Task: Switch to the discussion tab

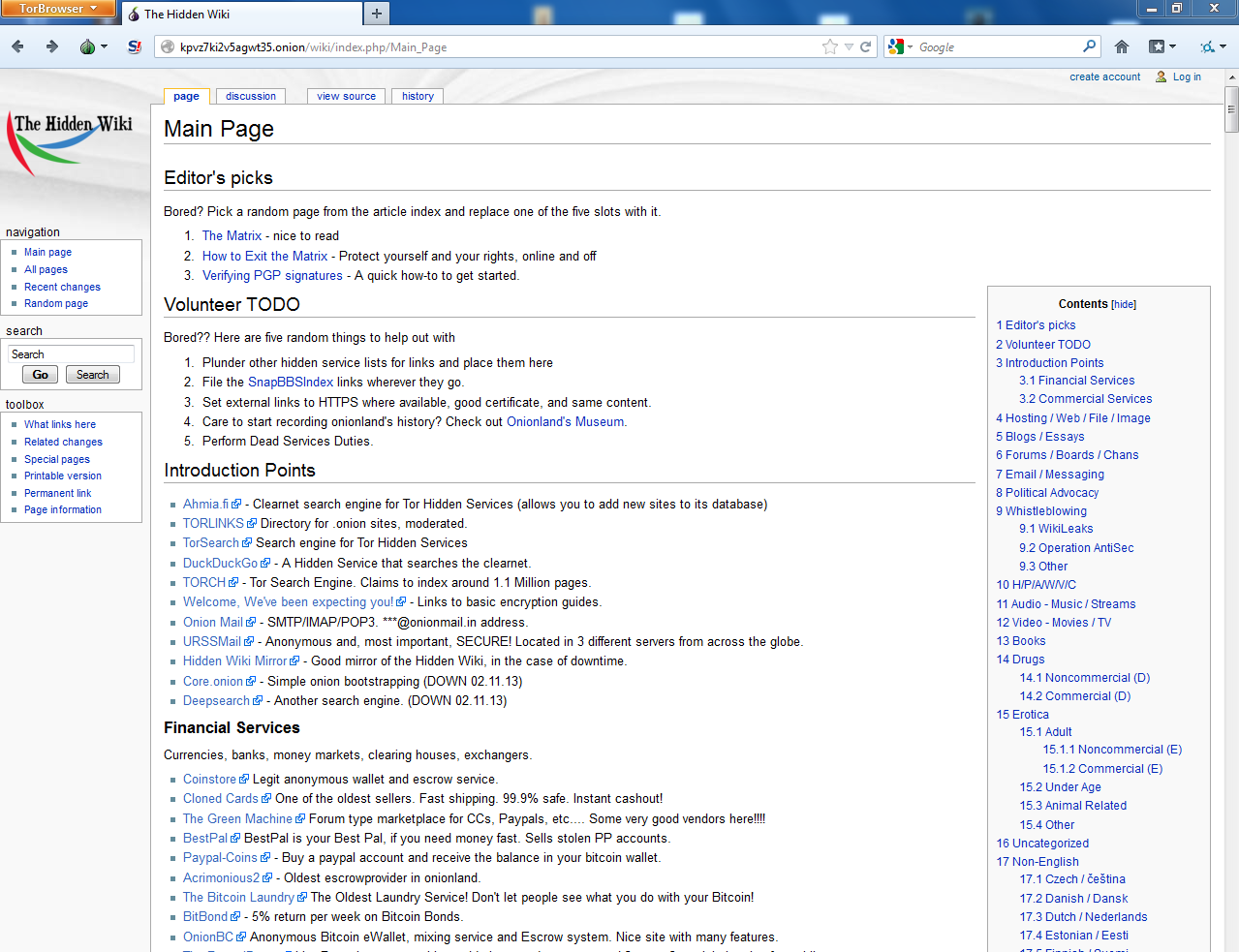Action: [251, 96]
